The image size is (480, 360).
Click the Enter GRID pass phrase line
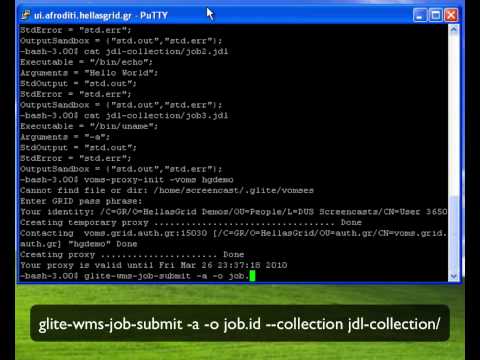(x=81, y=201)
